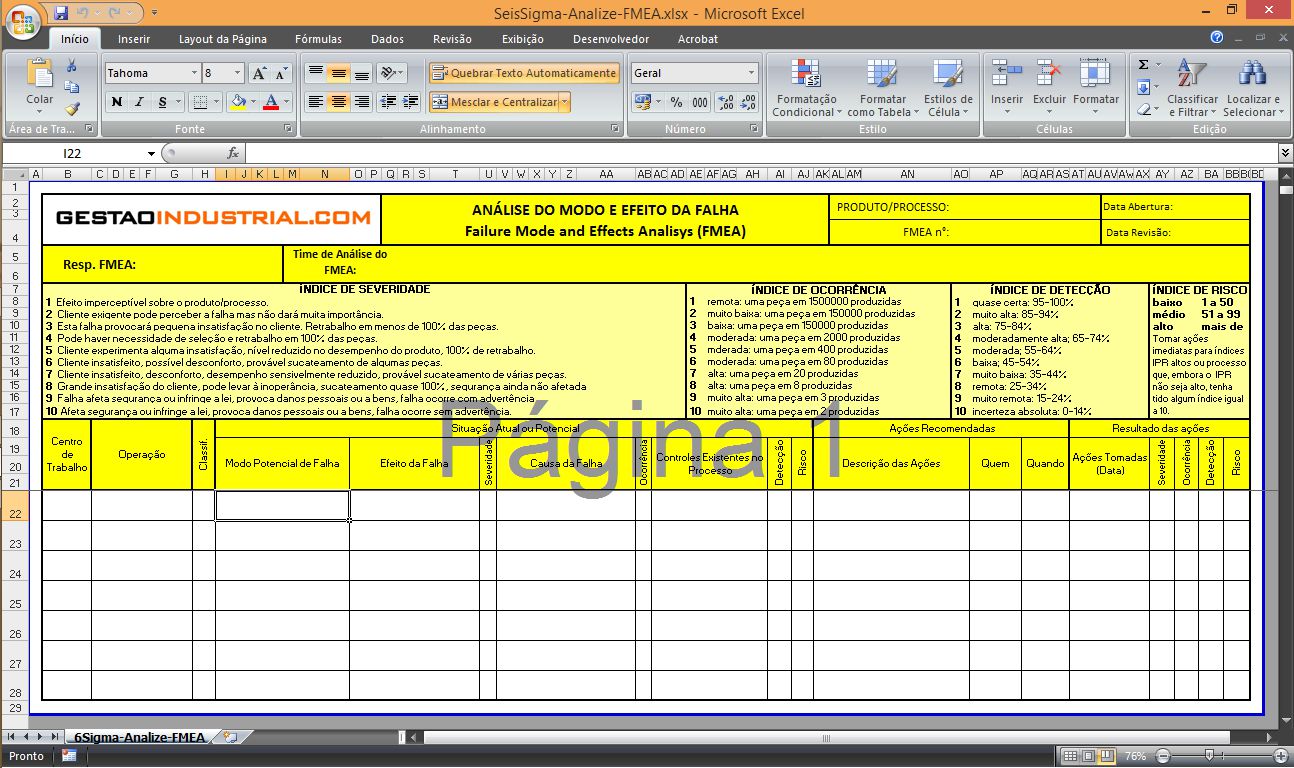Select the 6Sigma-Analize-FMEA sheet tab

tap(139, 737)
